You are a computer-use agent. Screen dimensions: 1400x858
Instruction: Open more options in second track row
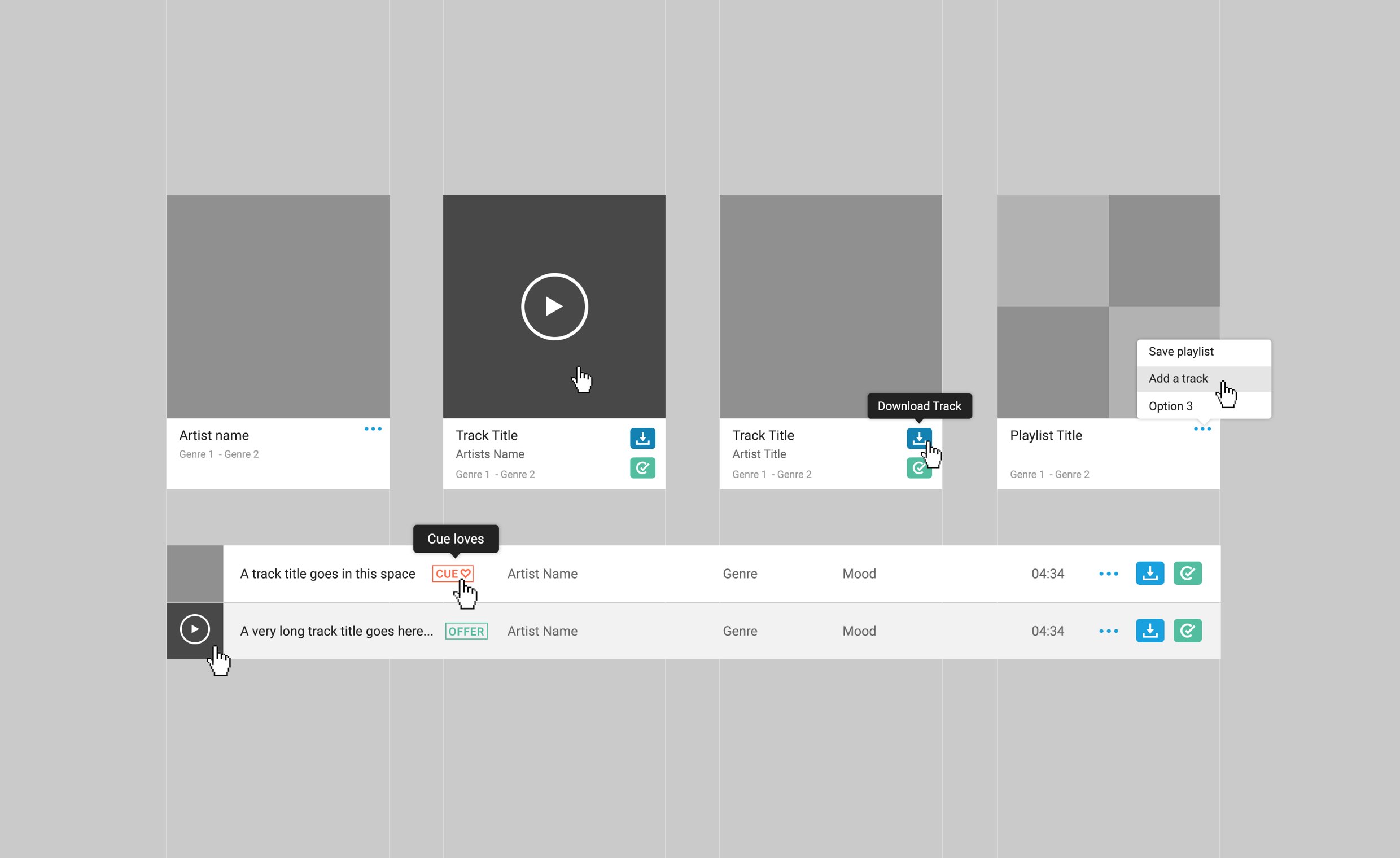[1108, 631]
